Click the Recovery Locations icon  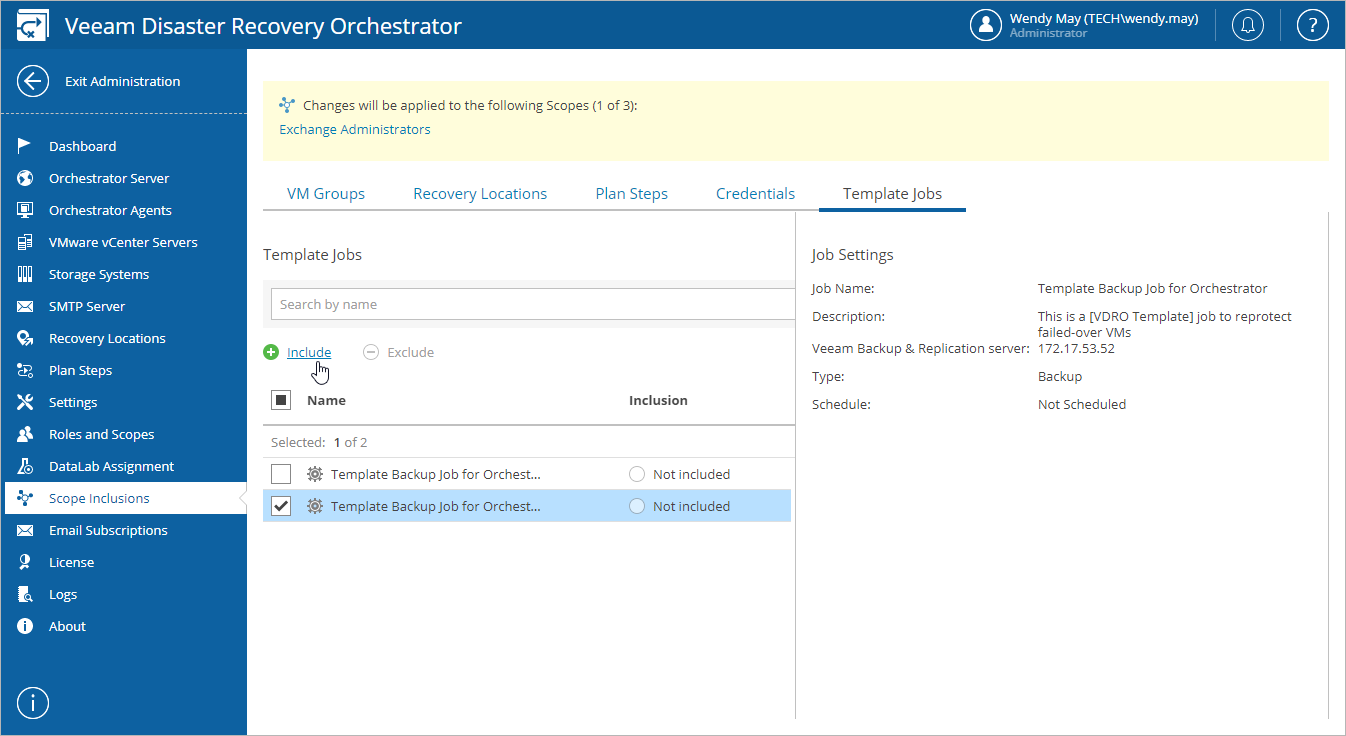pos(26,338)
